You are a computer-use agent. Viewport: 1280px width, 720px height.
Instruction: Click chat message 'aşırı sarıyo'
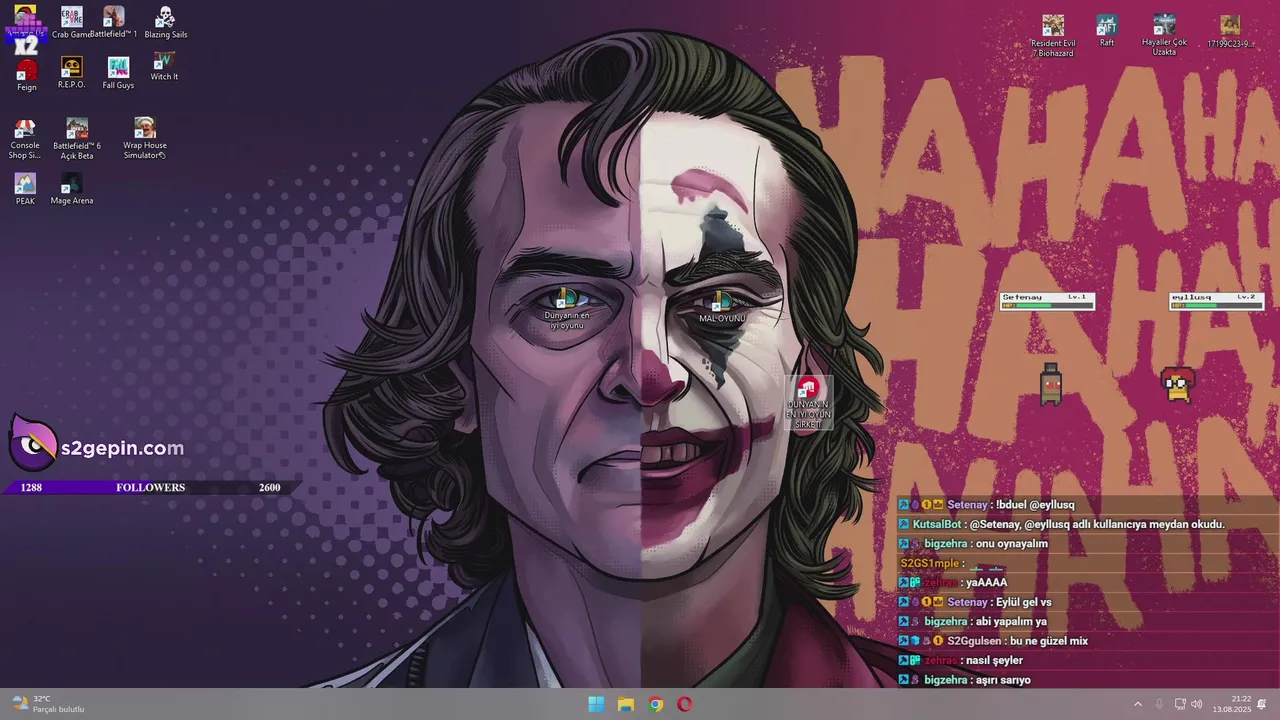1003,680
